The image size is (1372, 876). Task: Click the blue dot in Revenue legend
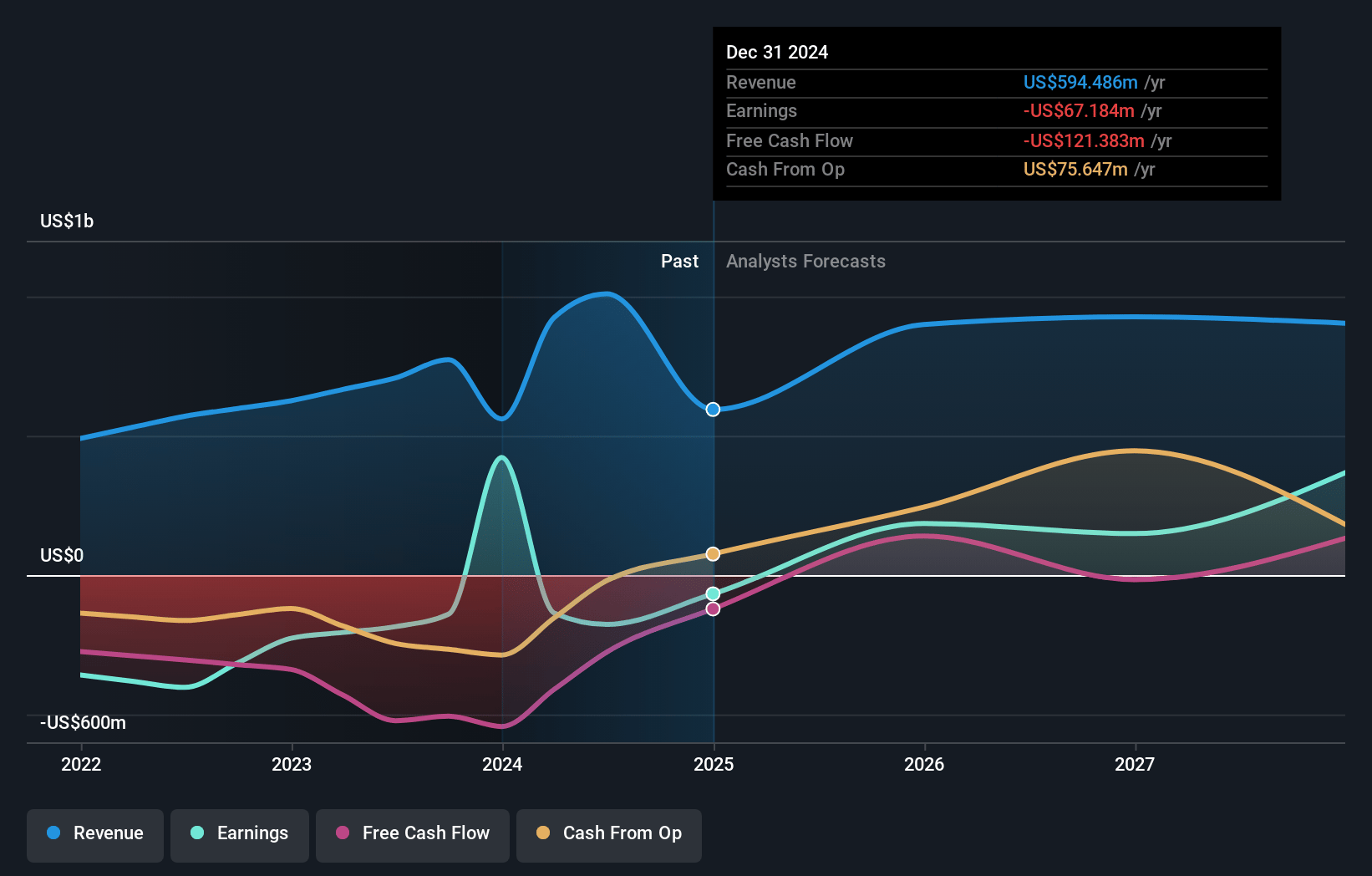pos(53,833)
